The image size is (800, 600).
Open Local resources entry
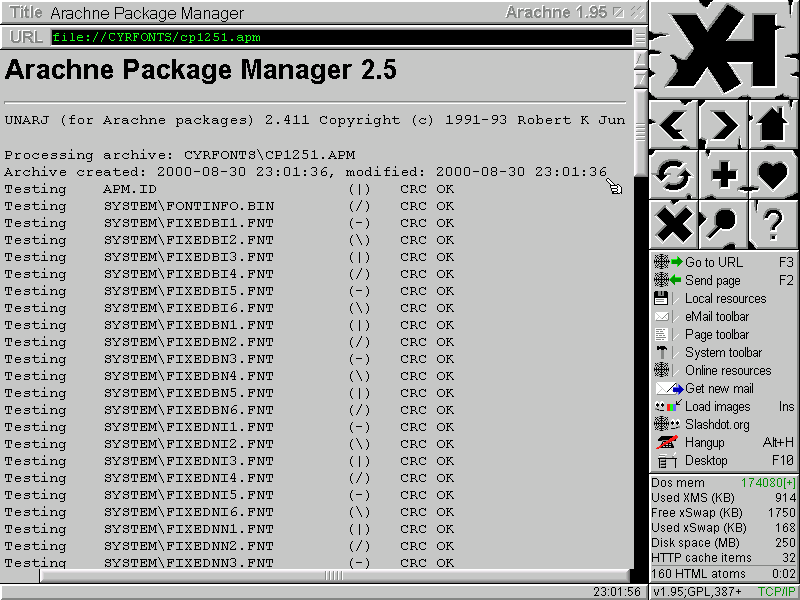pos(723,298)
